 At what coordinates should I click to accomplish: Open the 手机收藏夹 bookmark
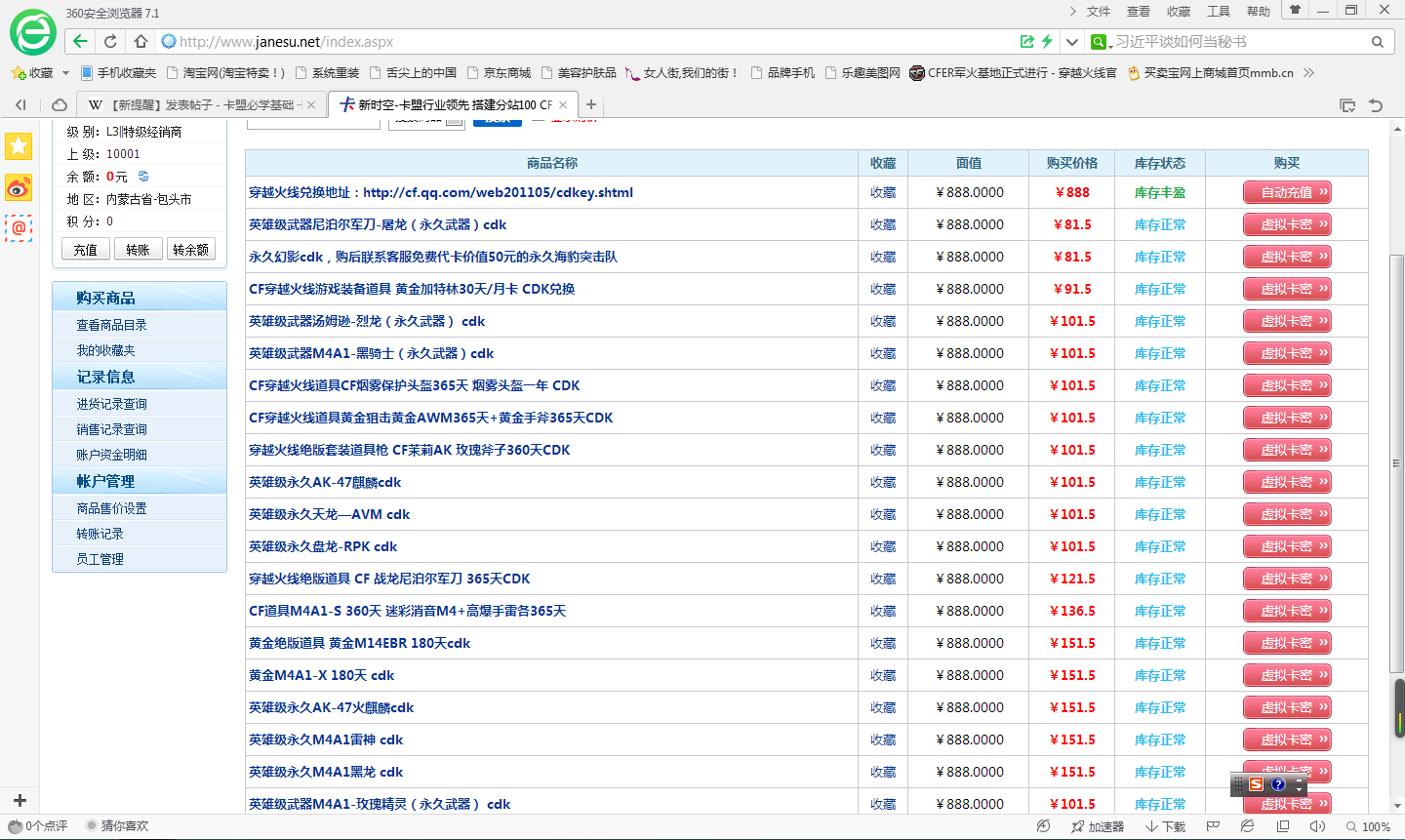118,72
